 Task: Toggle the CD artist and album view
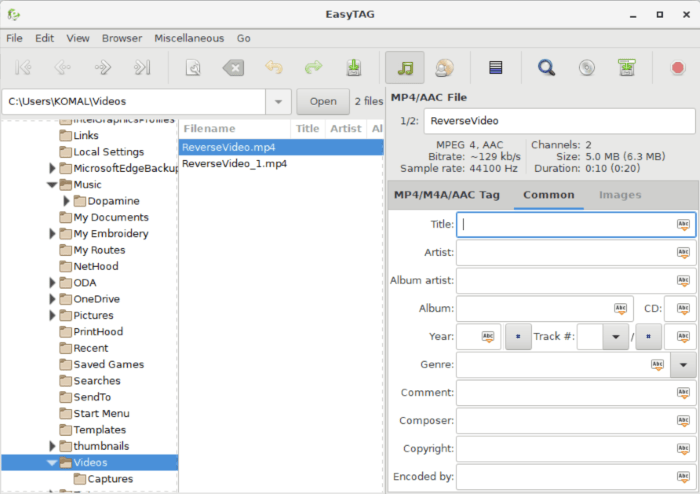[x=445, y=68]
